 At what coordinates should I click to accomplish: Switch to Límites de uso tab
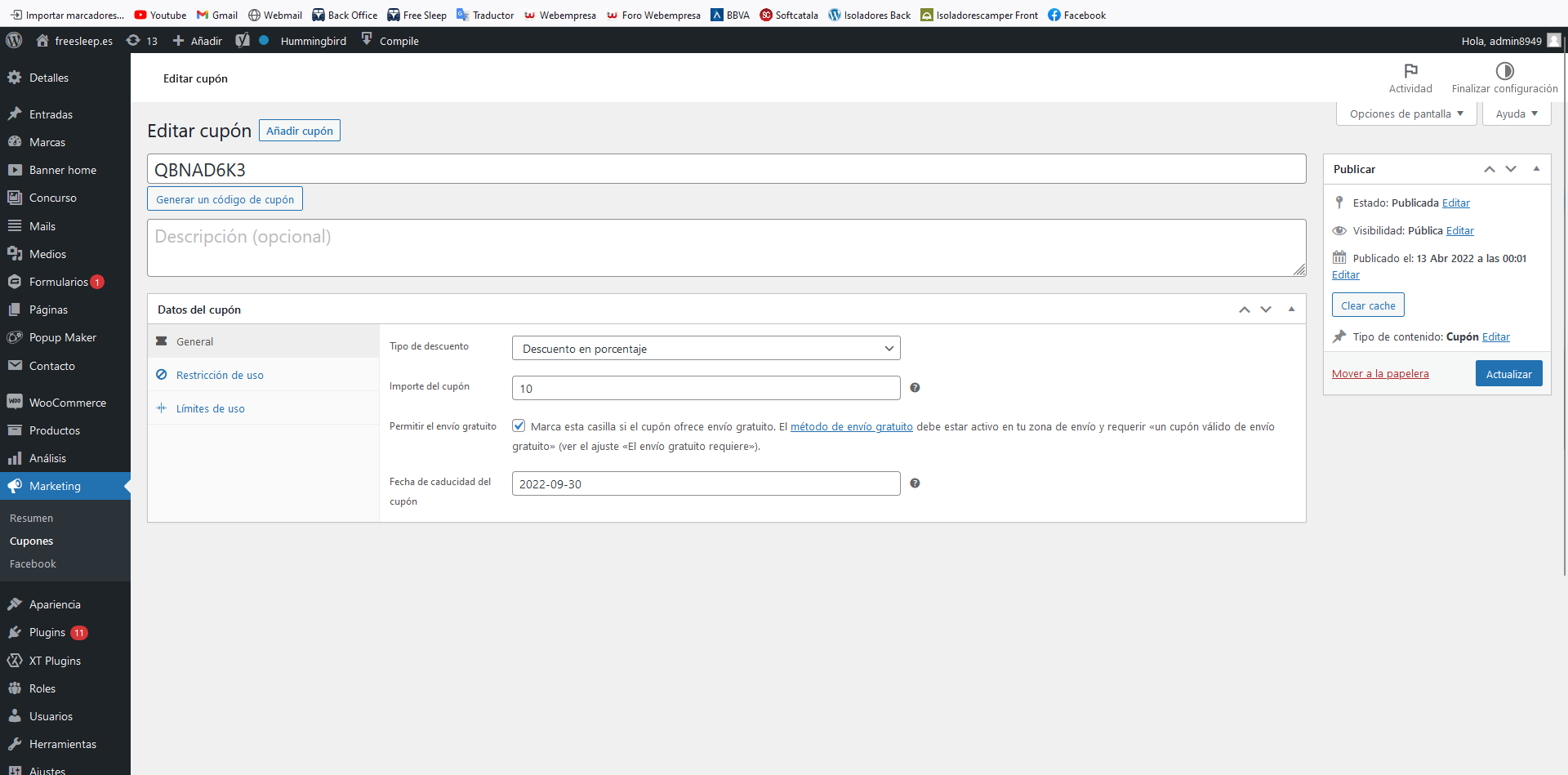(x=264, y=408)
